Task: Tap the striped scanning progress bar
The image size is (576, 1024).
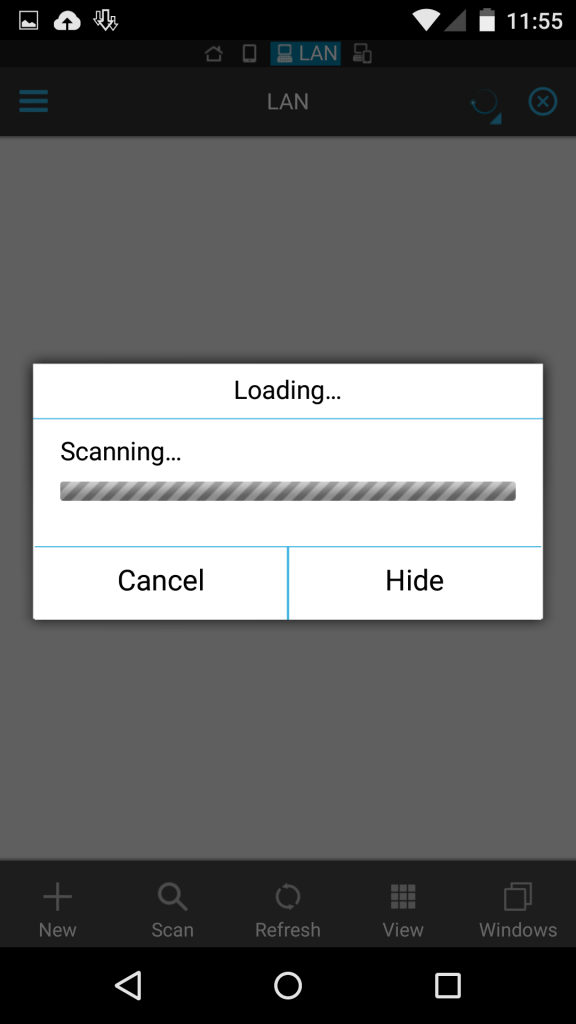Action: click(288, 491)
